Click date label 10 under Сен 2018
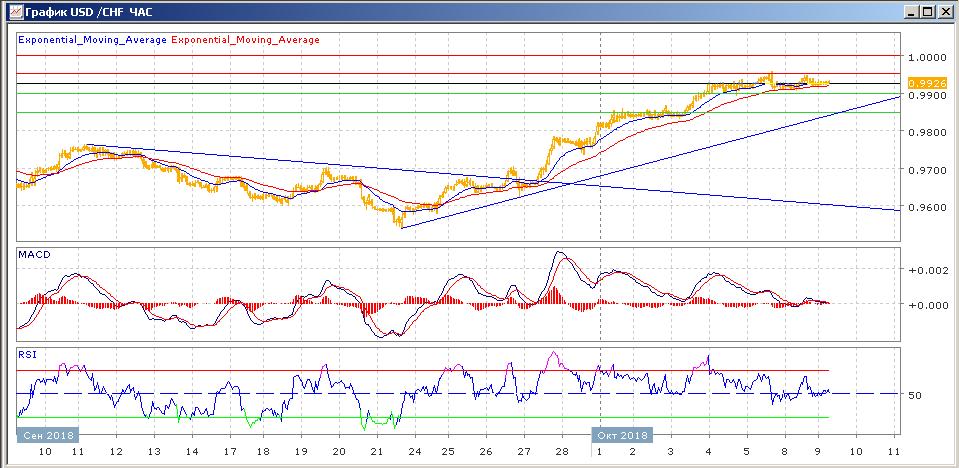Viewport: 959px width, 468px height. click(x=45, y=451)
